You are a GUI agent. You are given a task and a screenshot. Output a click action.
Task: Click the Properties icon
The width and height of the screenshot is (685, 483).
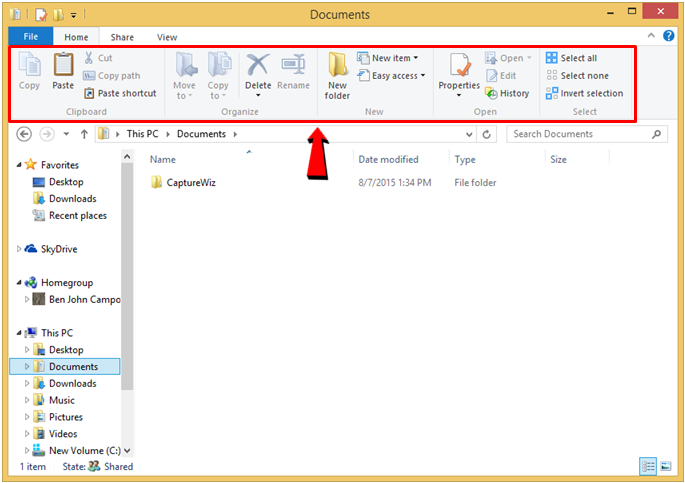[x=460, y=65]
